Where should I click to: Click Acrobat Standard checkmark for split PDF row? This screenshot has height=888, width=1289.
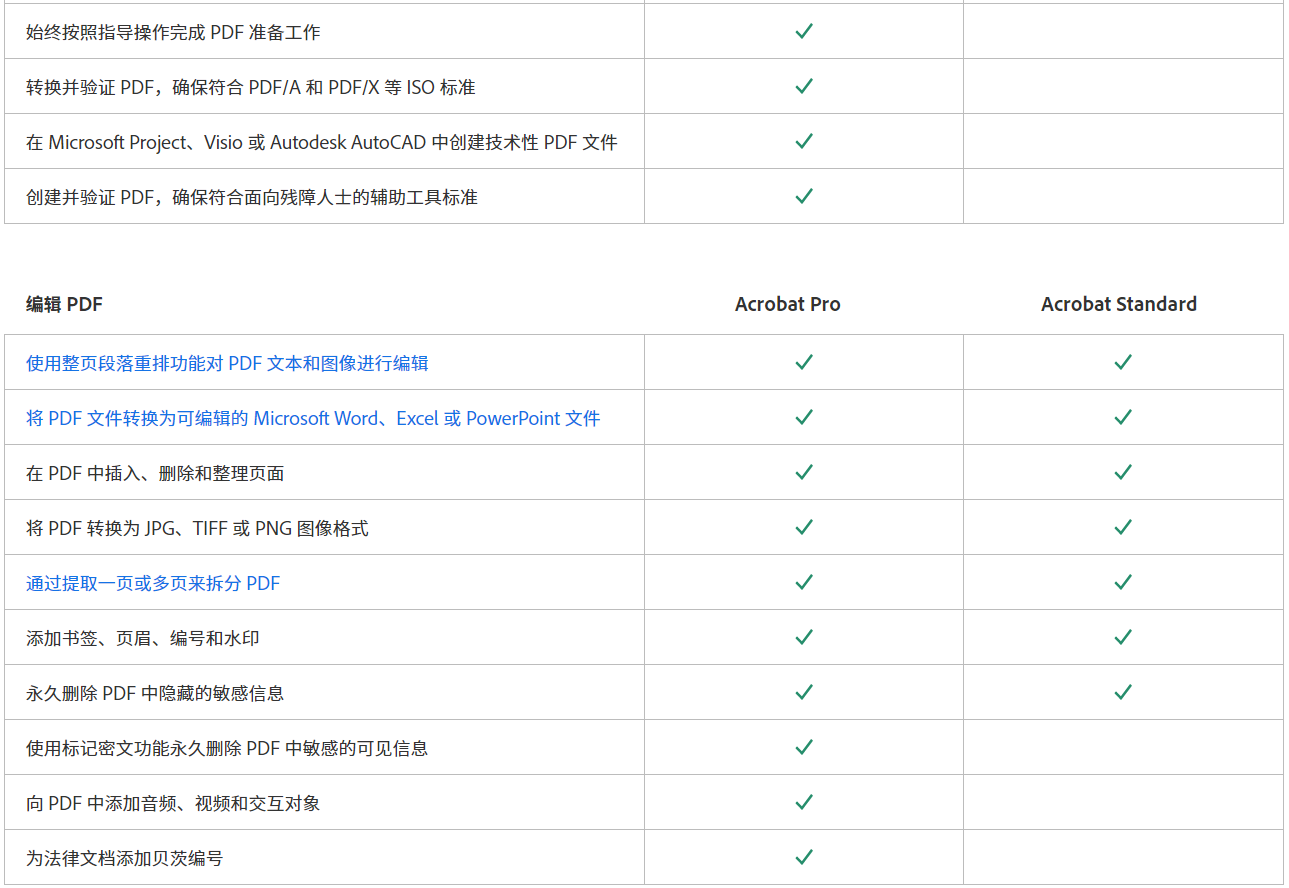1122,582
